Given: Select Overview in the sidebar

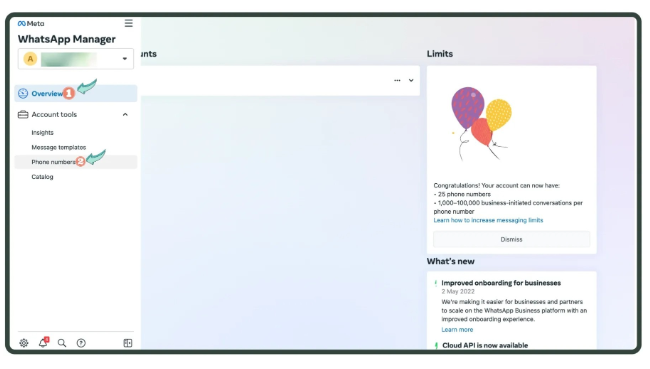Looking at the screenshot, I should 75,93.
